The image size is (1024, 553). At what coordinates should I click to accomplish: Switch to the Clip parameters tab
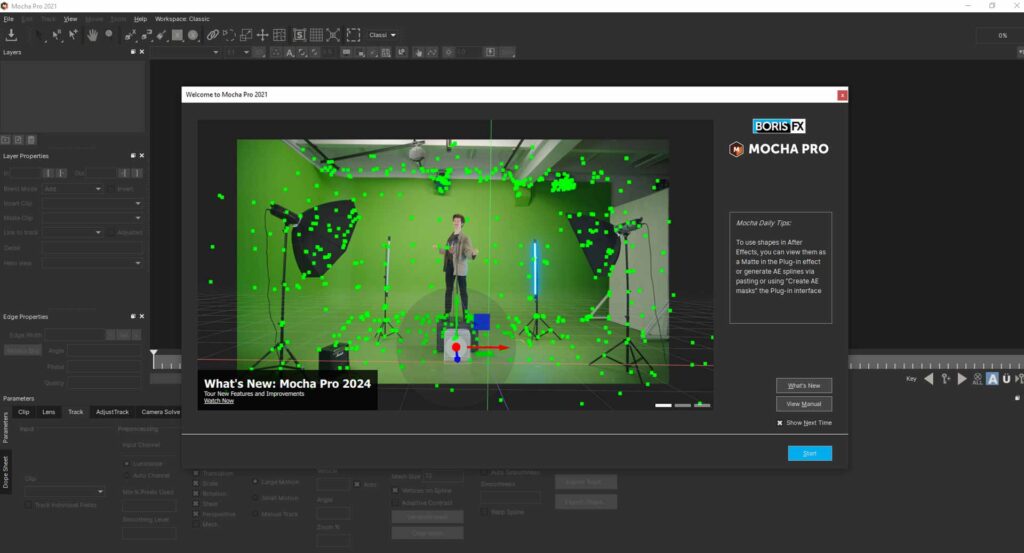click(24, 412)
